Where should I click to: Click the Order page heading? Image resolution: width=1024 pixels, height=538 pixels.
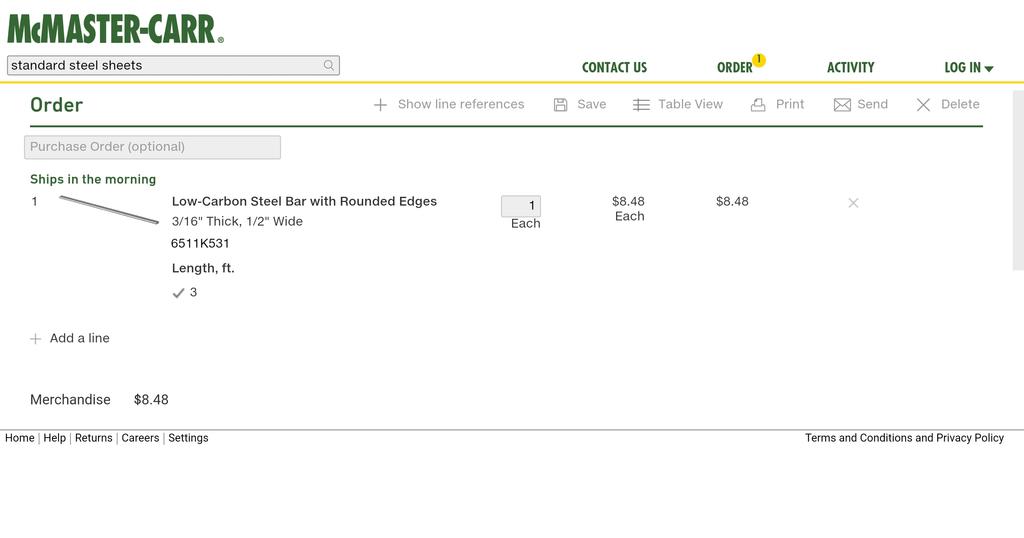point(57,104)
